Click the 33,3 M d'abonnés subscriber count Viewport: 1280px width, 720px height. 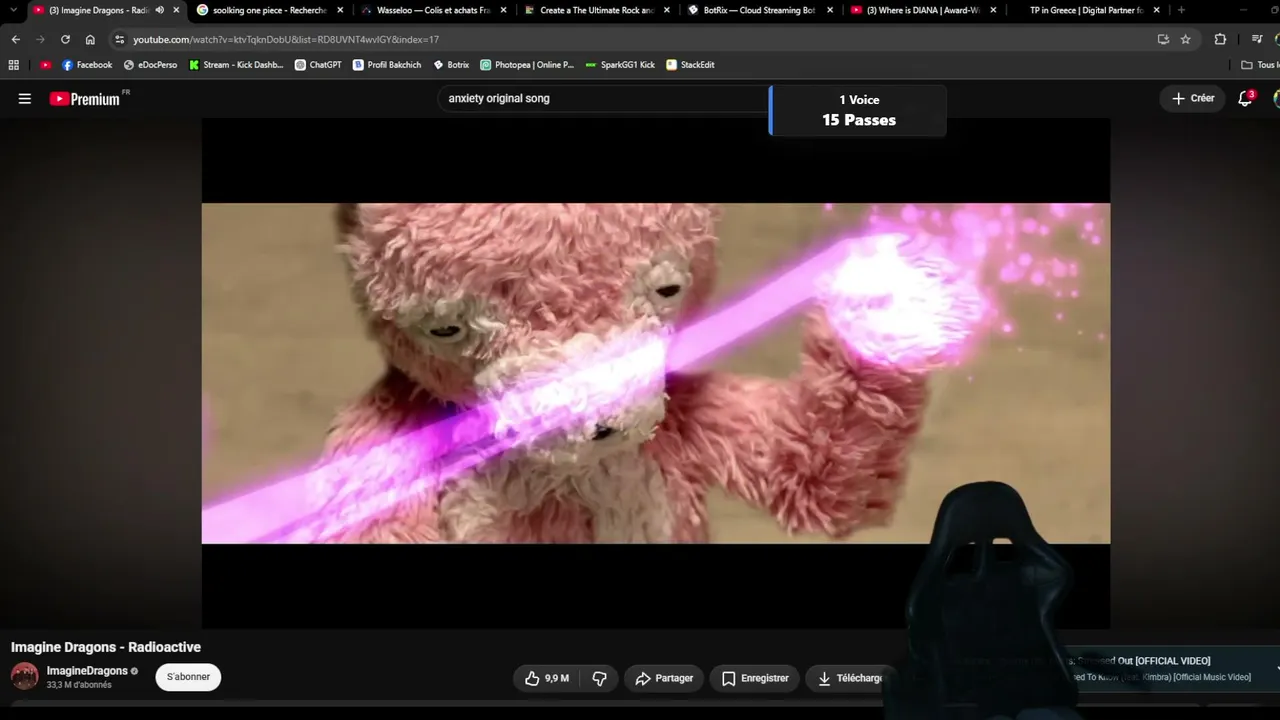(x=79, y=685)
